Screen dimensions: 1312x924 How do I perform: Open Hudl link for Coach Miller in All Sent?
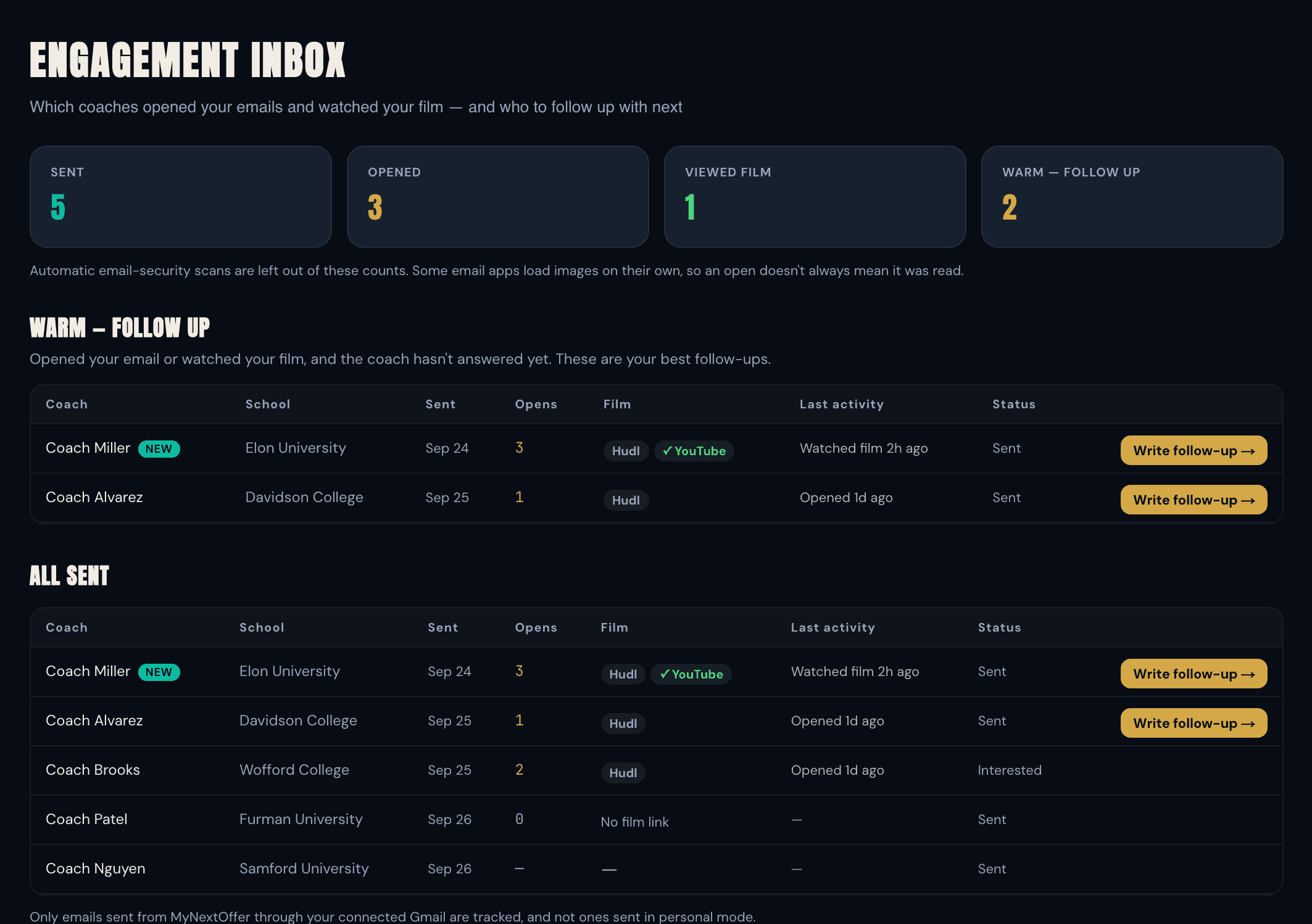tap(623, 674)
